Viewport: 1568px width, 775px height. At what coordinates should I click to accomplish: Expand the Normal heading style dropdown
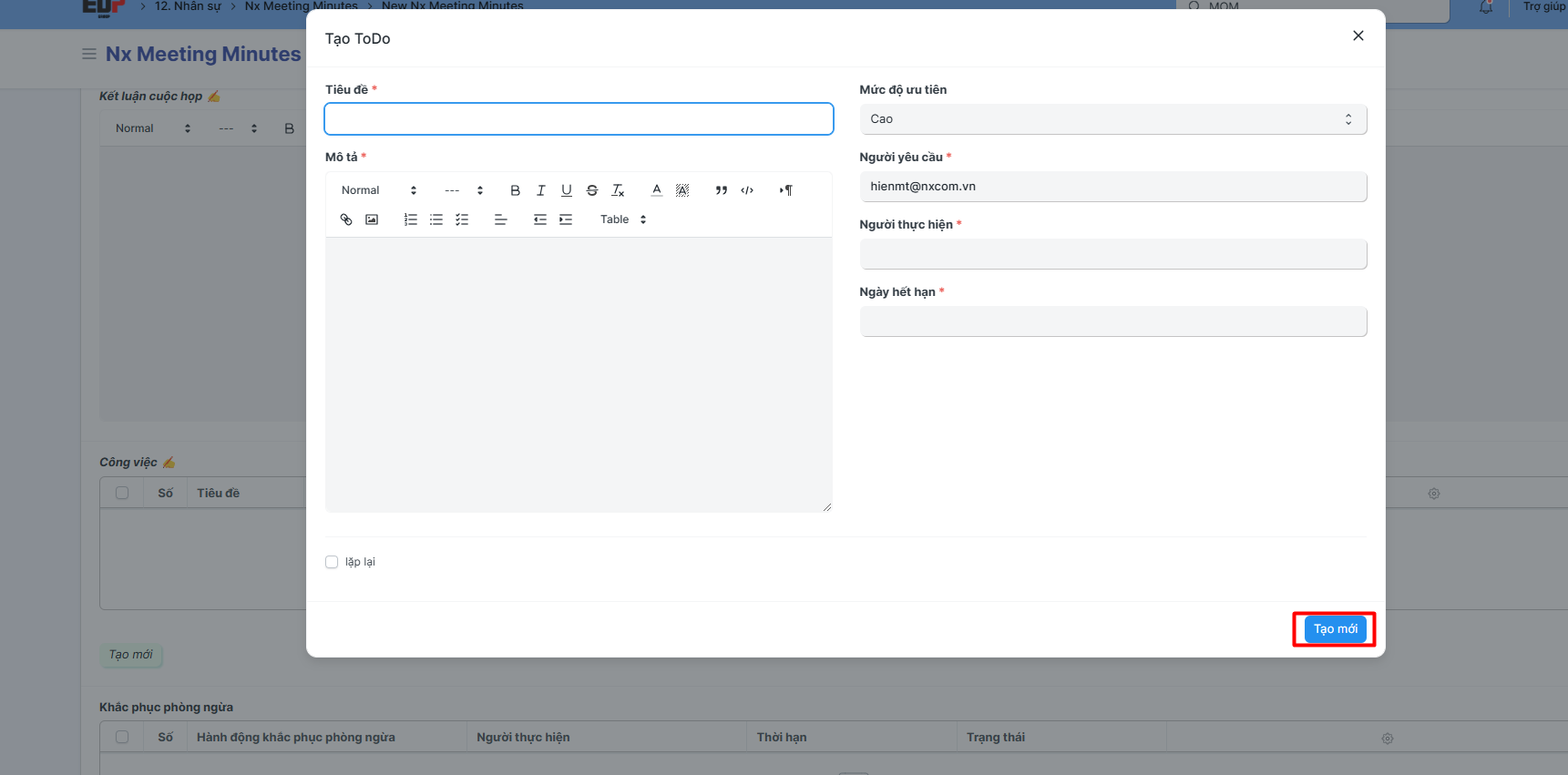[378, 190]
